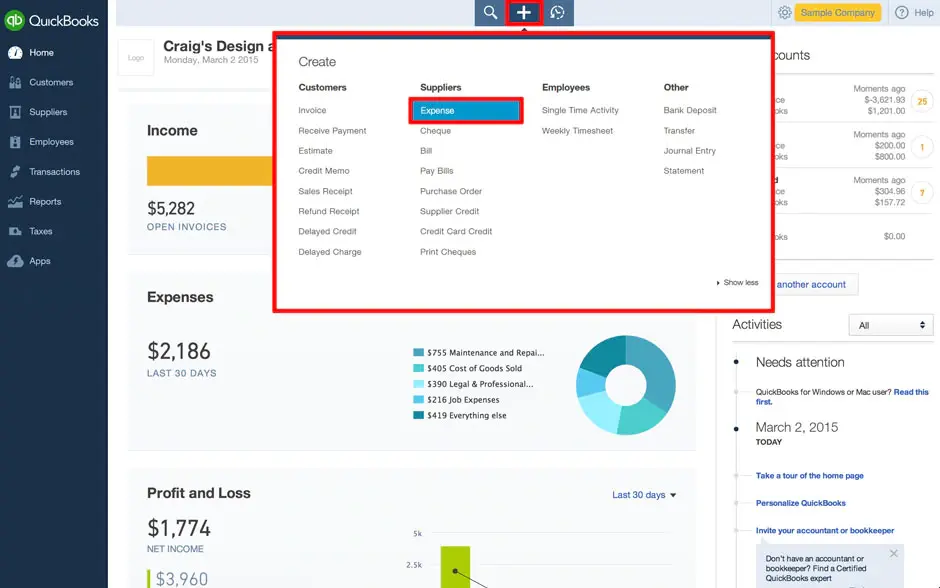Open the Last 30 days dropdown
Viewport: 940px width, 588px height.
pyautogui.click(x=644, y=495)
